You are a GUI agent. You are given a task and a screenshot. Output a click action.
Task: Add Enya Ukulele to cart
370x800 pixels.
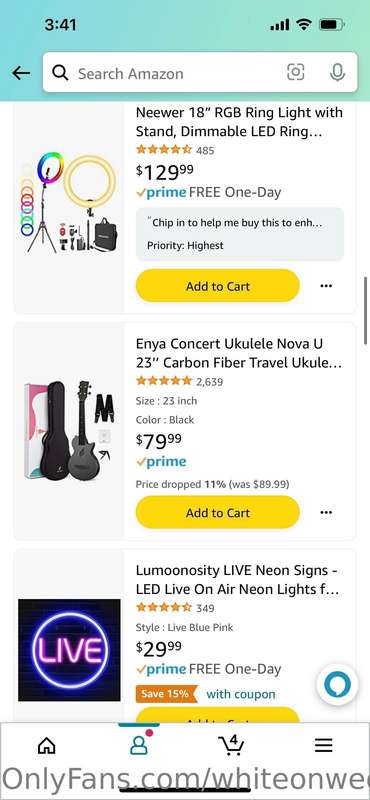[x=217, y=512]
